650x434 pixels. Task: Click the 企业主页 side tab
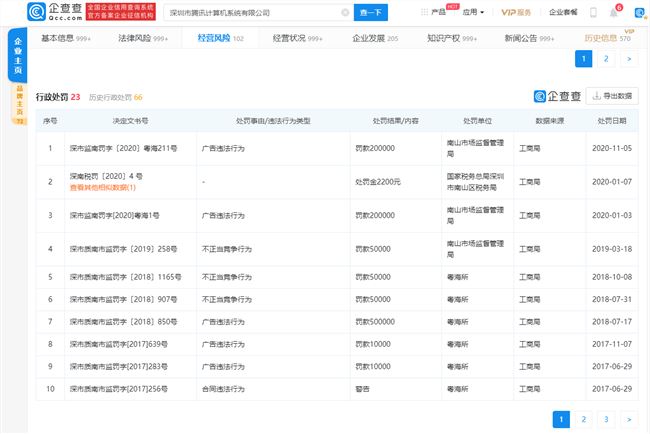18,56
